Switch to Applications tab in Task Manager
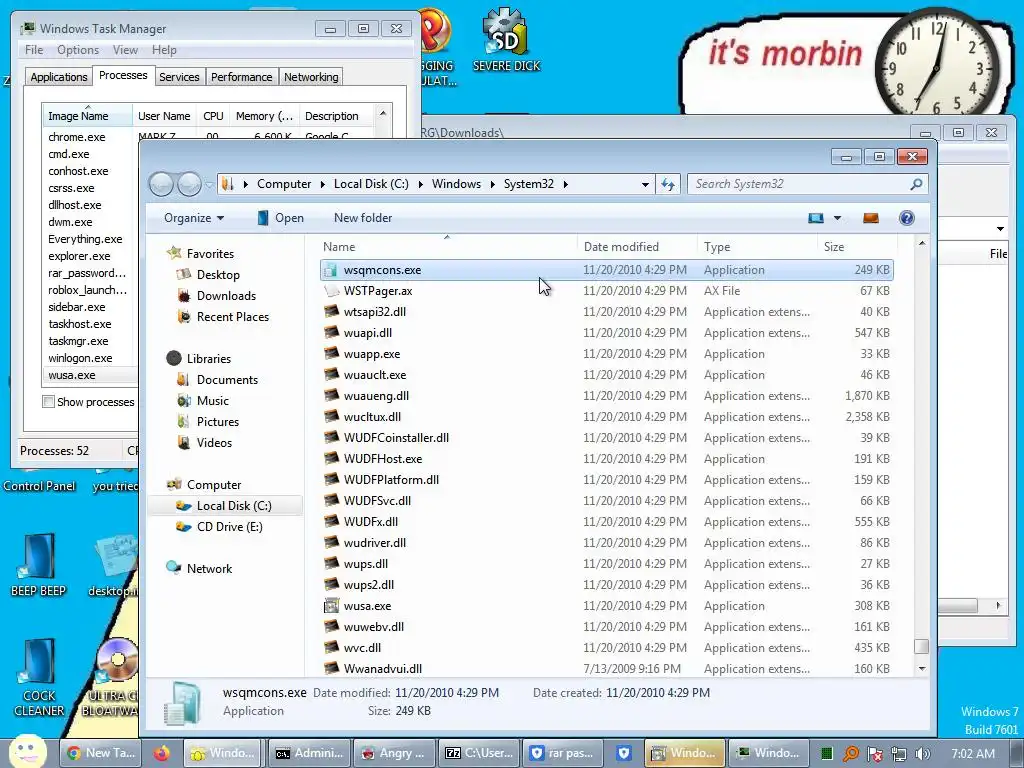Screen dimensions: 1024x768 click(59, 77)
